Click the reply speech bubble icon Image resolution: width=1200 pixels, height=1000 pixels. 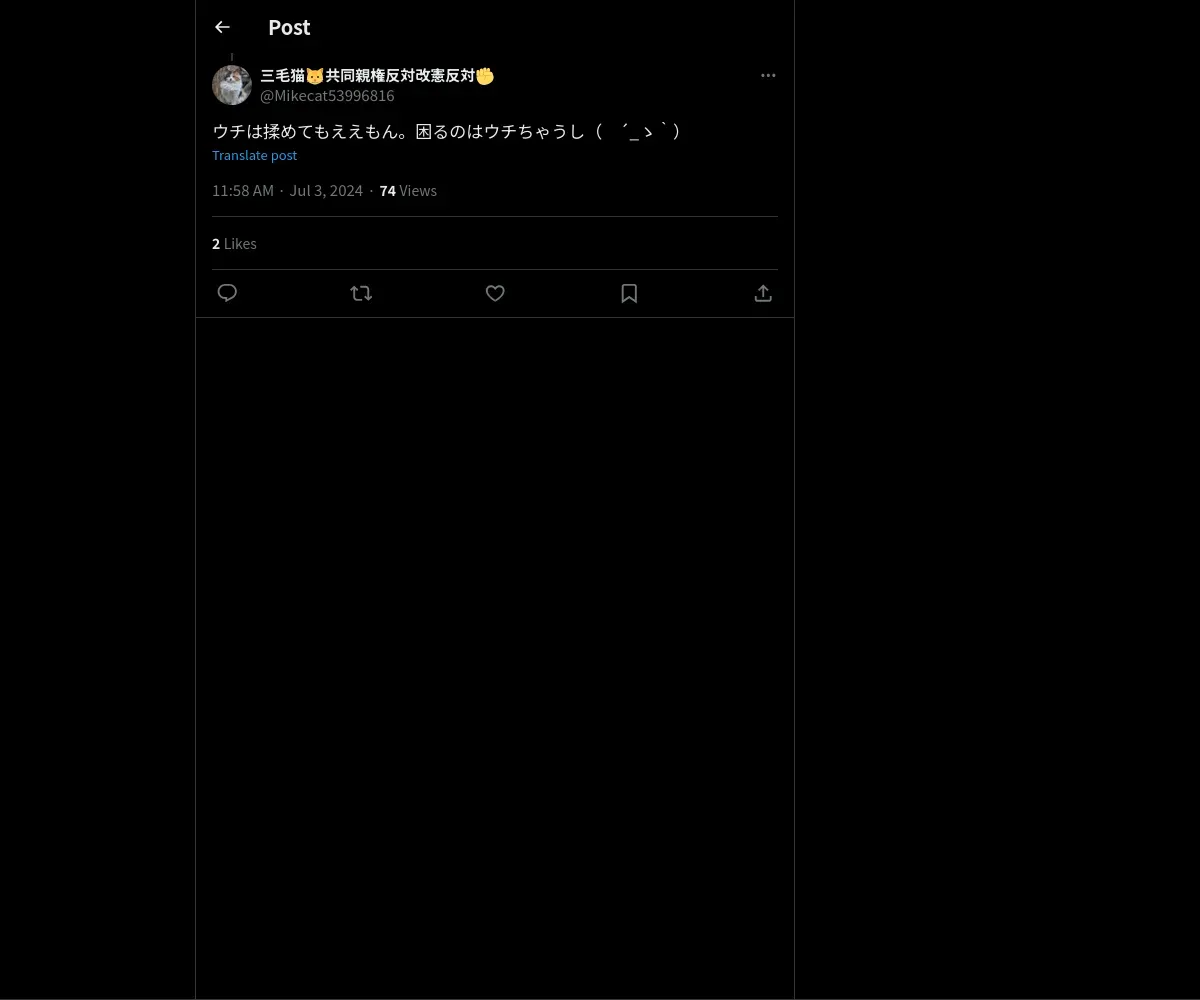(x=227, y=293)
